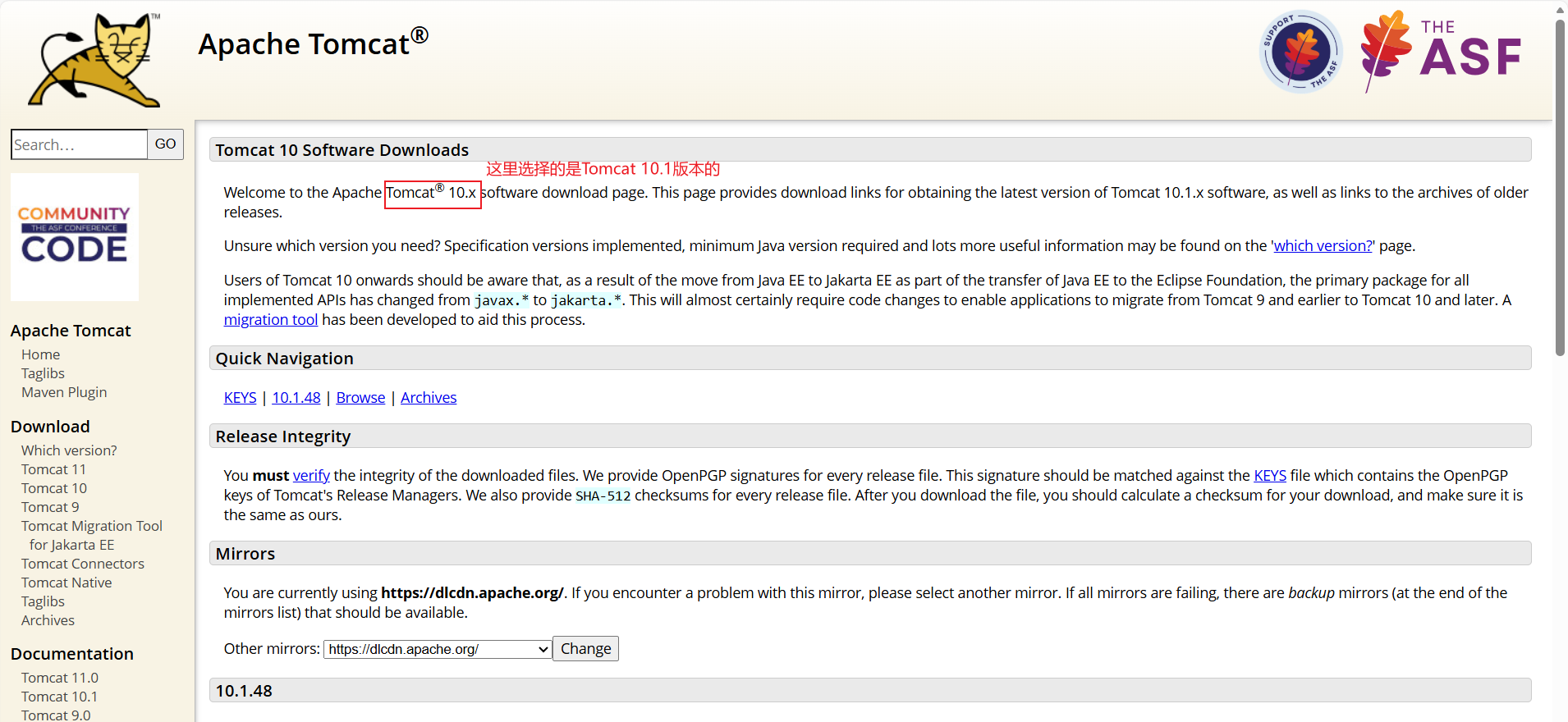
Task: Open the Archives link in Quick Navigation
Action: (x=429, y=398)
